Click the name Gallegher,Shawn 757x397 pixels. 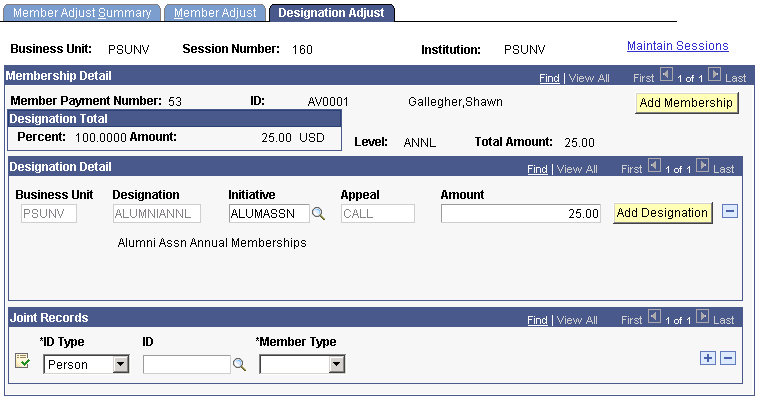455,102
